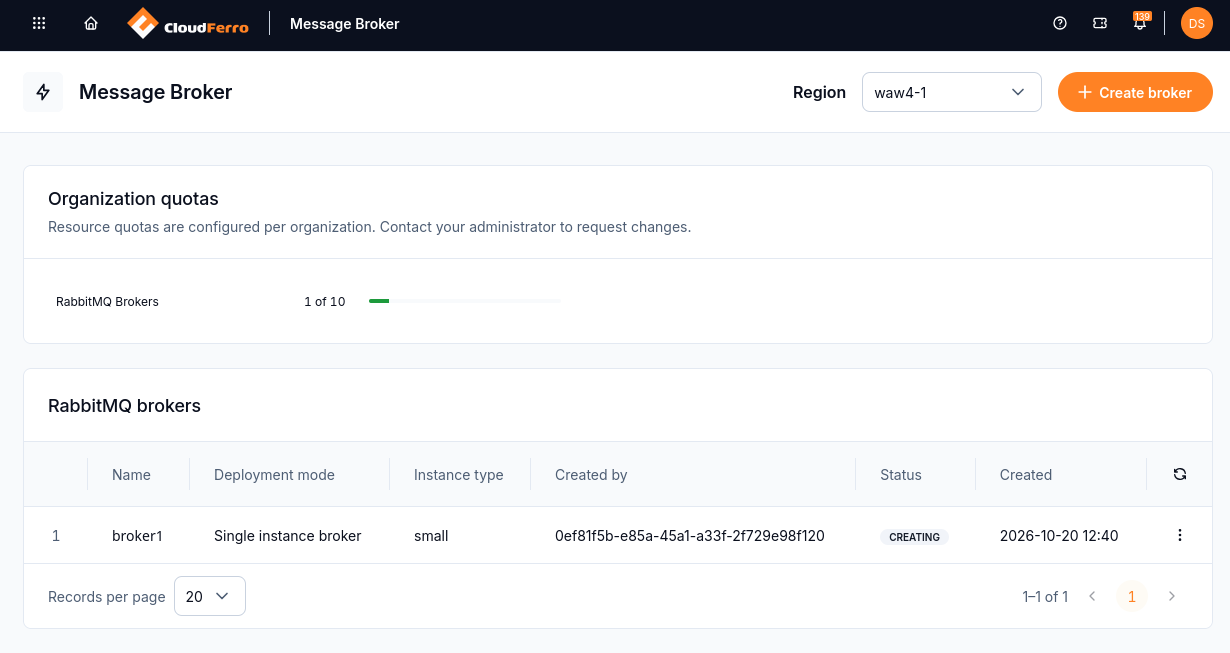Click the RabbitMQ Brokers quota label
The height and width of the screenshot is (653, 1230).
point(107,301)
